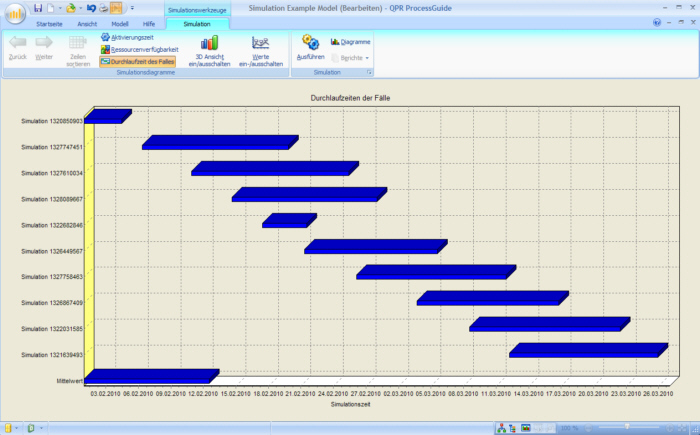This screenshot has width=700, height=435.
Task: Click the label Simulation 1322031585
Action: pos(52,329)
